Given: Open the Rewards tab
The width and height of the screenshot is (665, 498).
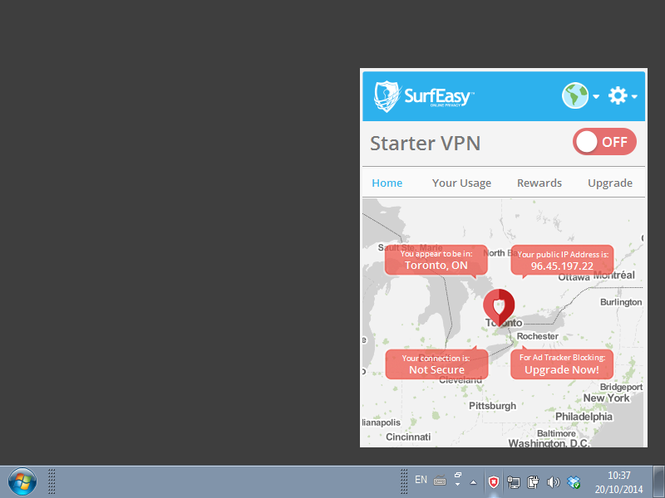Looking at the screenshot, I should coord(539,183).
